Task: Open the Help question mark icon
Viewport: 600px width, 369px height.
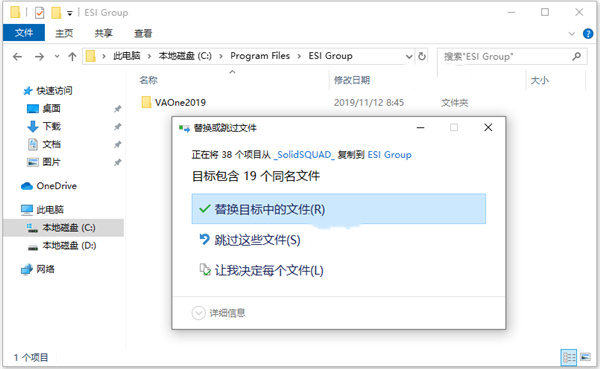Action: pos(588,34)
